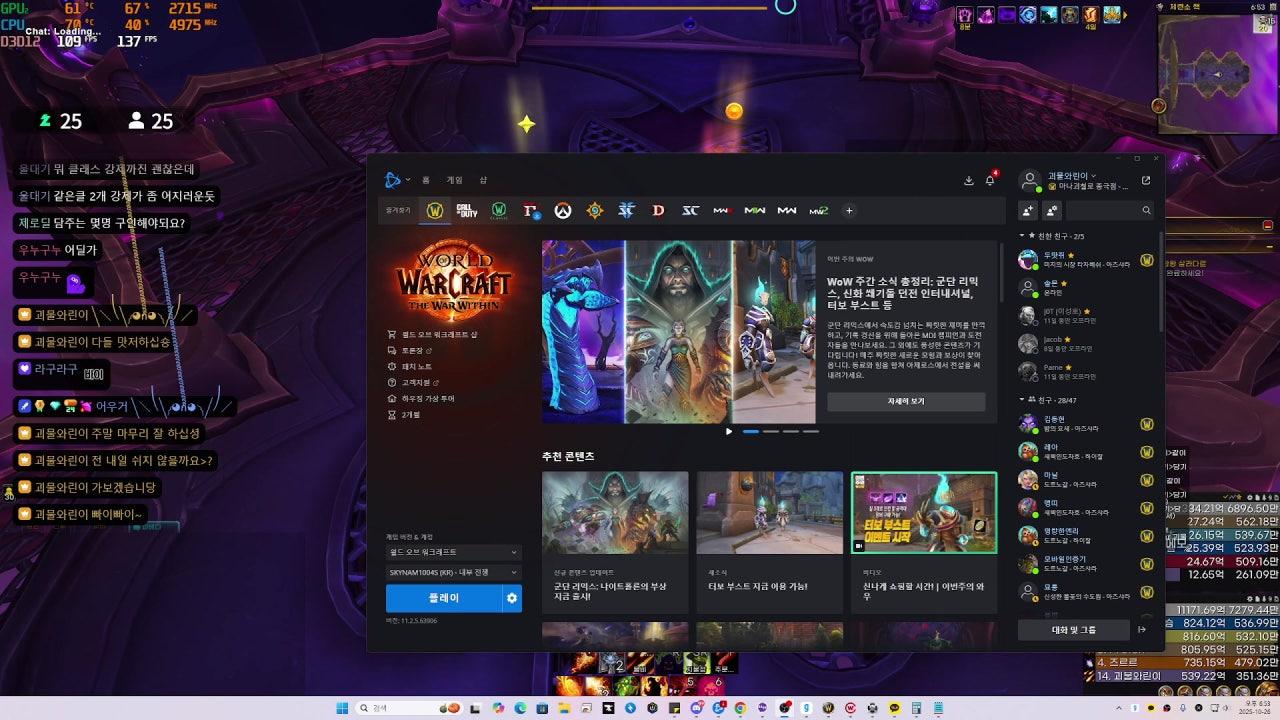The width and height of the screenshot is (1280, 720).
Task: Select Call of Duty game icon
Action: (x=467, y=211)
